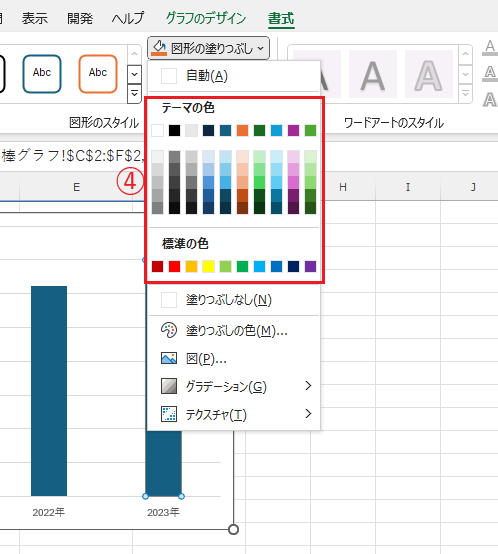Switch to グラフのデザイン tab
Viewport: 498px width, 554px height.
pos(206,18)
